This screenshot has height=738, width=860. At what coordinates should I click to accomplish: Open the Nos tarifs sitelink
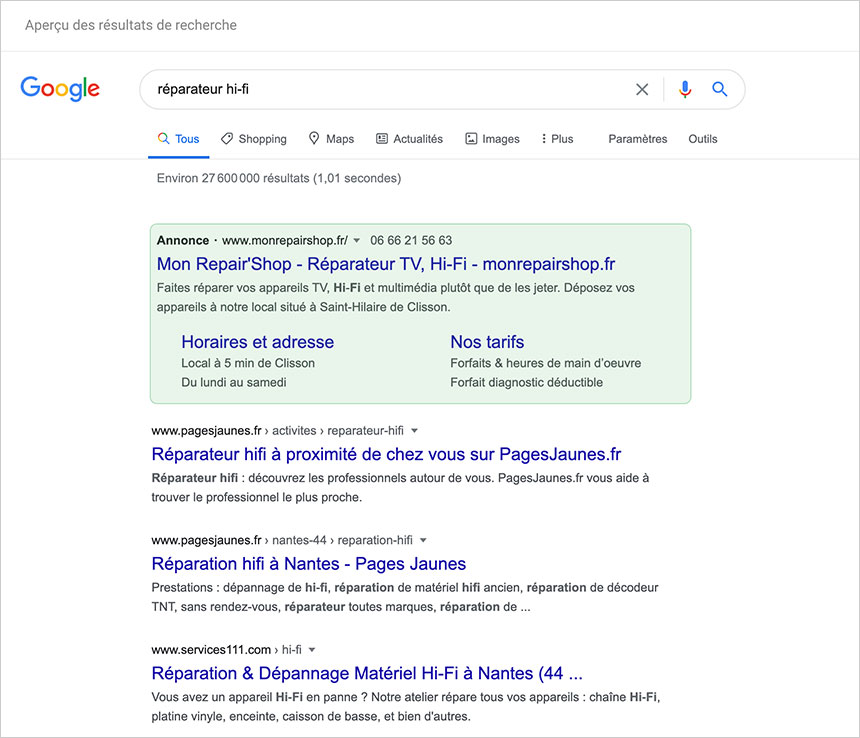[x=487, y=342]
